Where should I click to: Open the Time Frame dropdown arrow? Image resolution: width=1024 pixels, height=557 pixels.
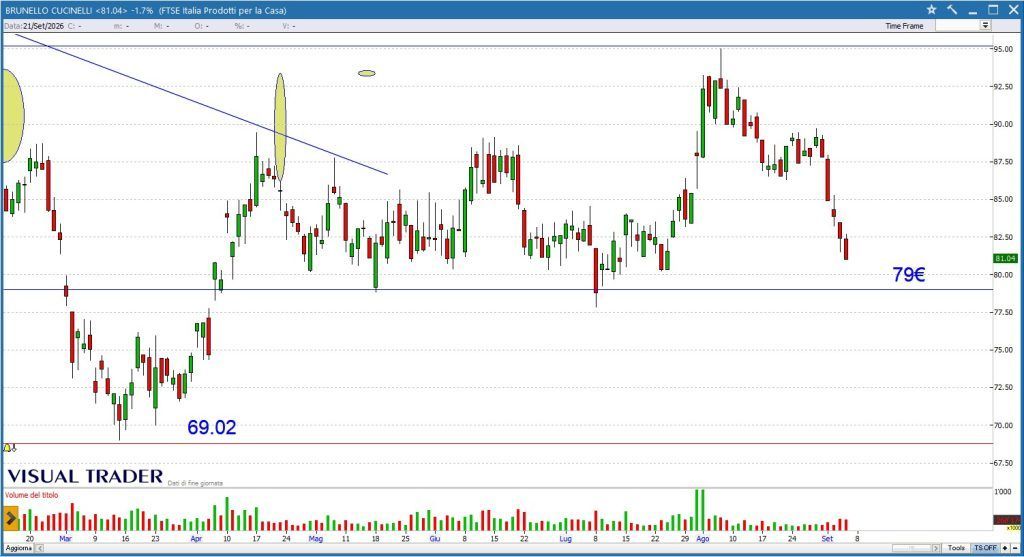coord(985,25)
